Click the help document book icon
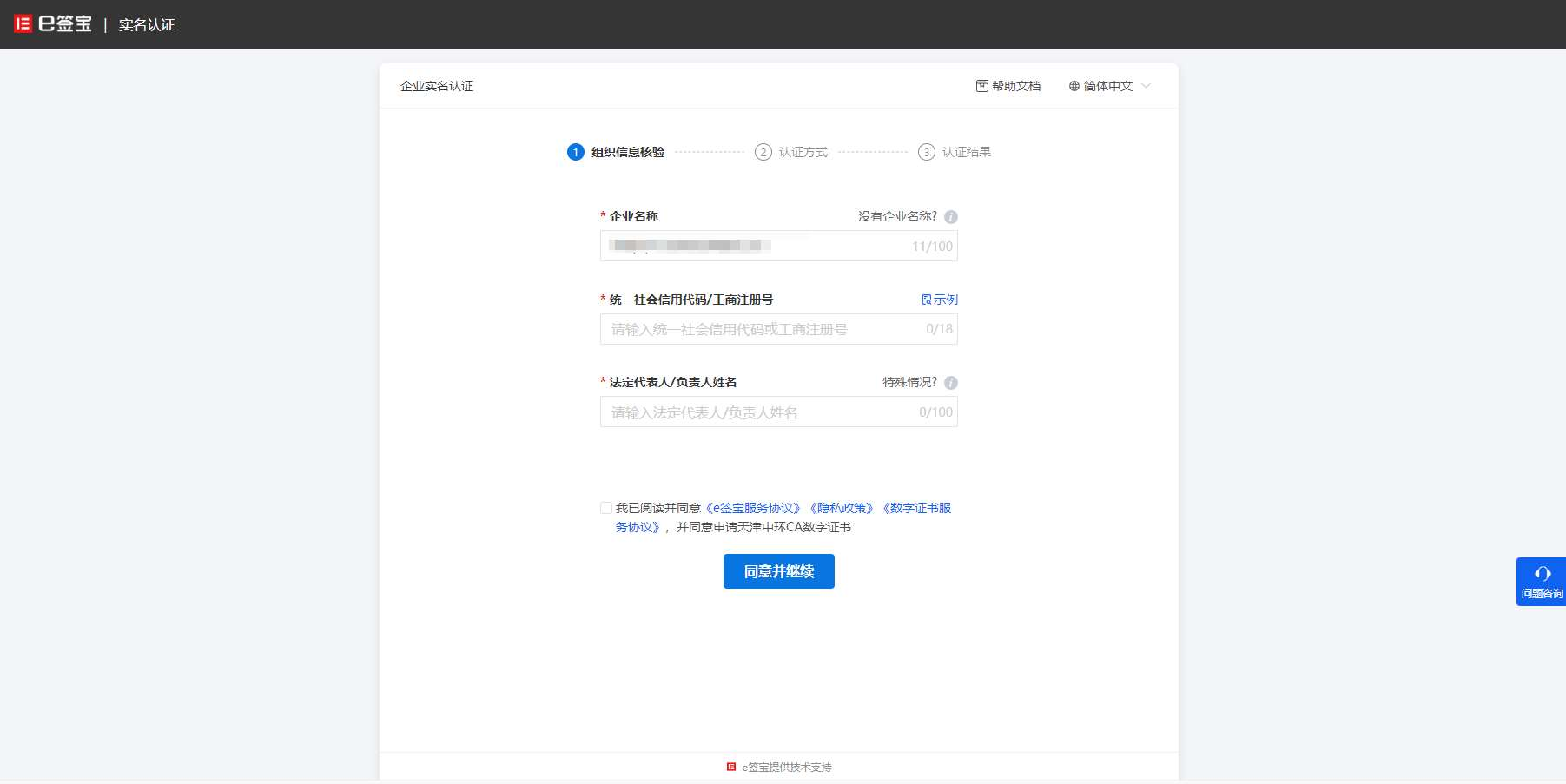The image size is (1566, 784). pyautogui.click(x=981, y=86)
